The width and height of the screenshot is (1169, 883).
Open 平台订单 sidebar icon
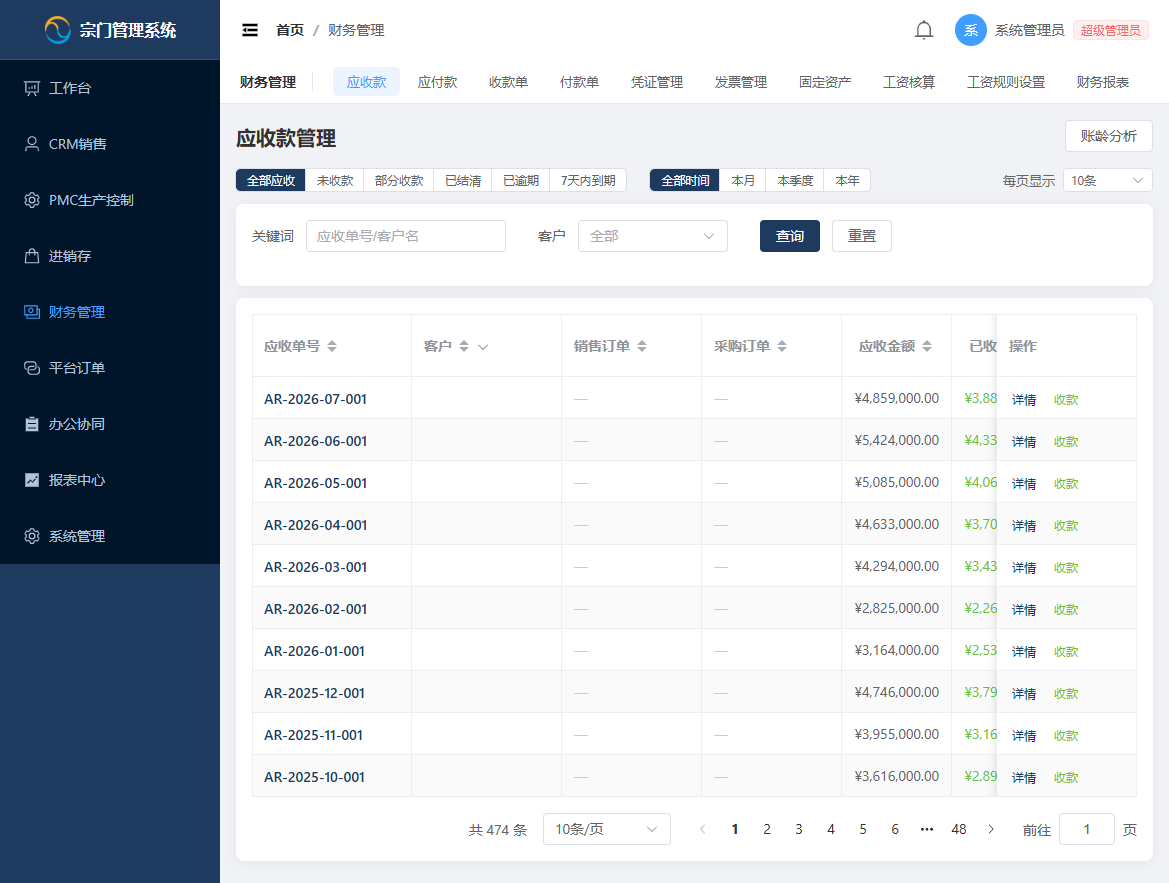31,368
